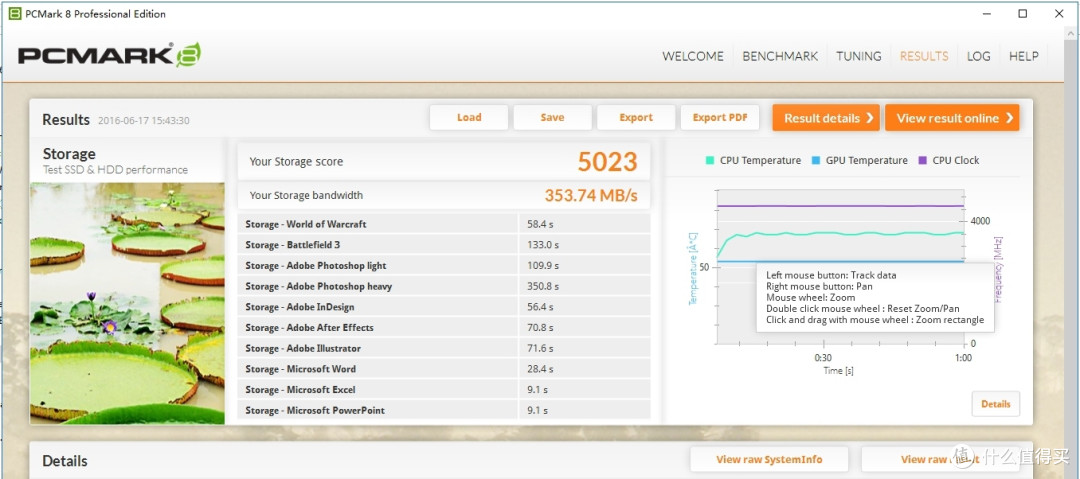1080x479 pixels.
Task: Click the 28.4 s result value
Action: point(541,369)
